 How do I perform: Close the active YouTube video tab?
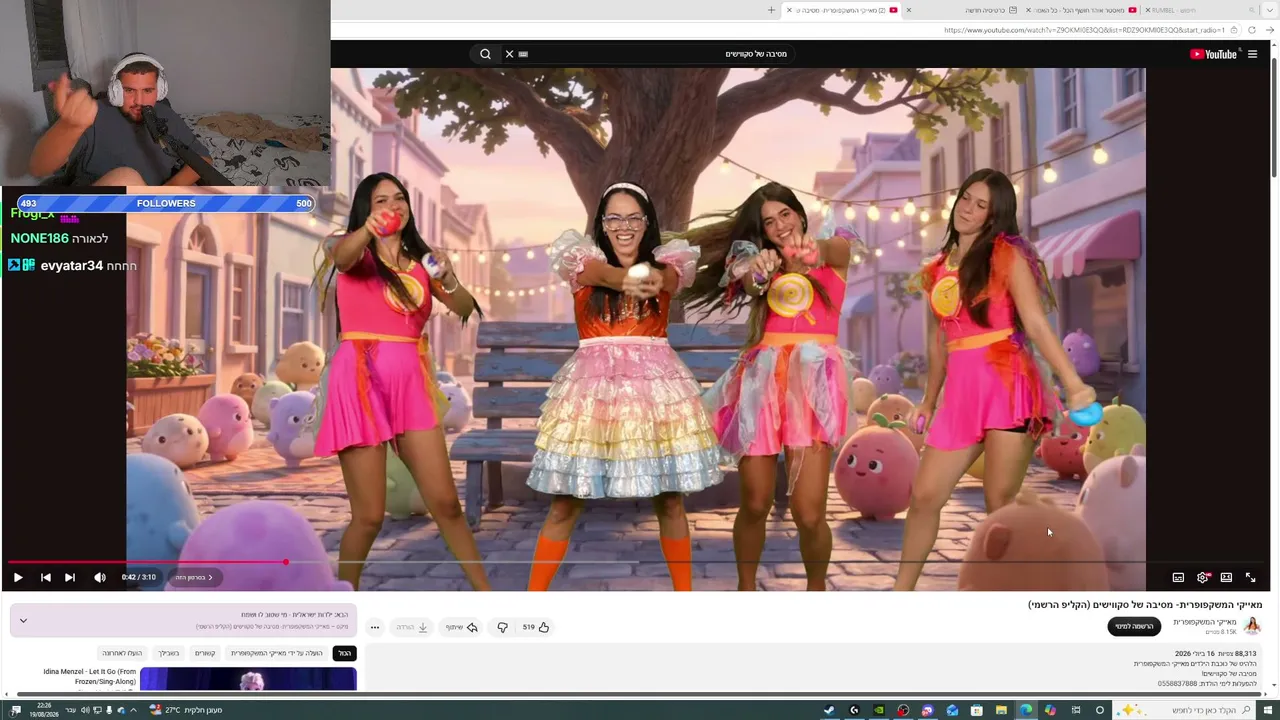click(790, 10)
